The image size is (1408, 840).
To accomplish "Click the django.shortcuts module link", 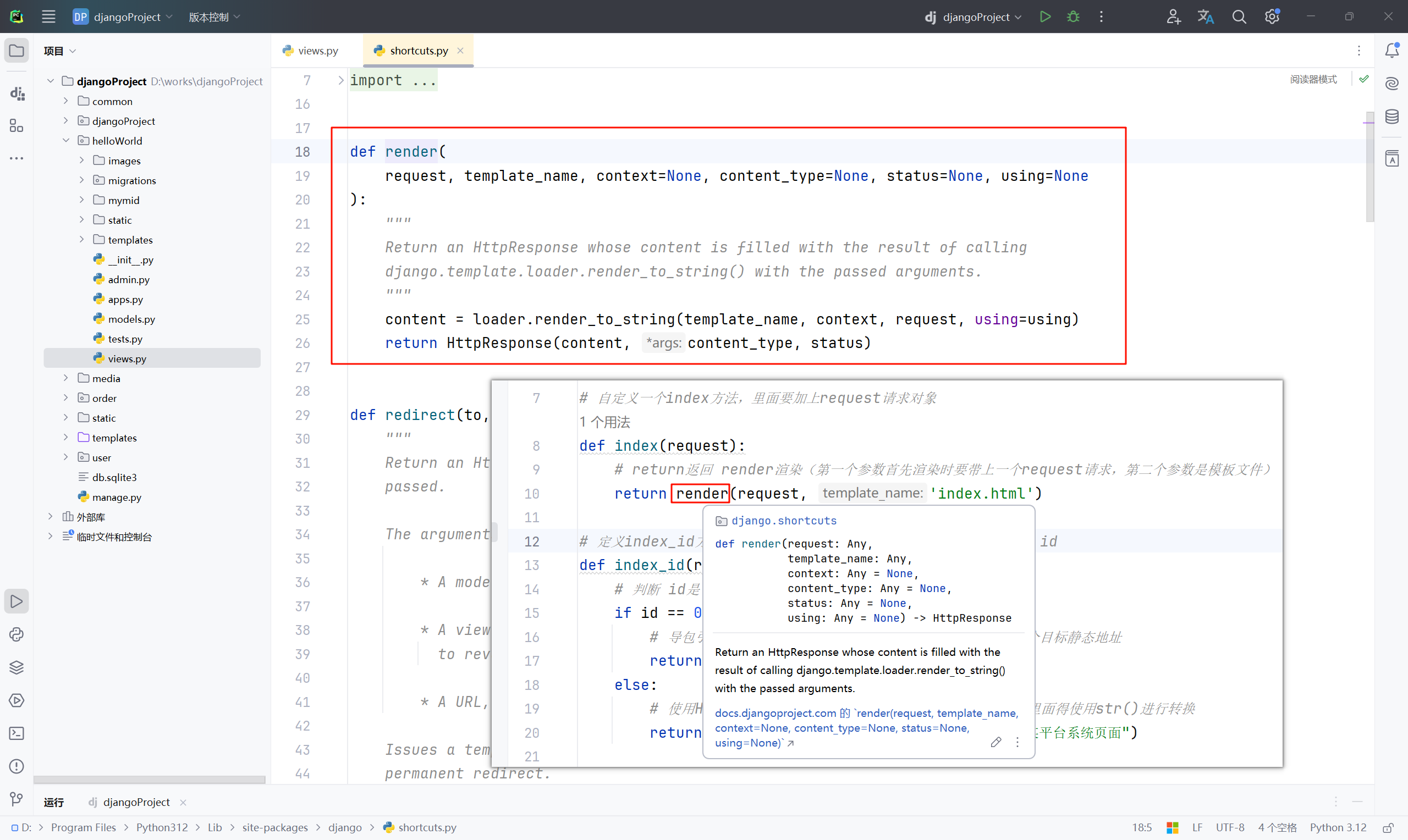I will click(x=784, y=521).
